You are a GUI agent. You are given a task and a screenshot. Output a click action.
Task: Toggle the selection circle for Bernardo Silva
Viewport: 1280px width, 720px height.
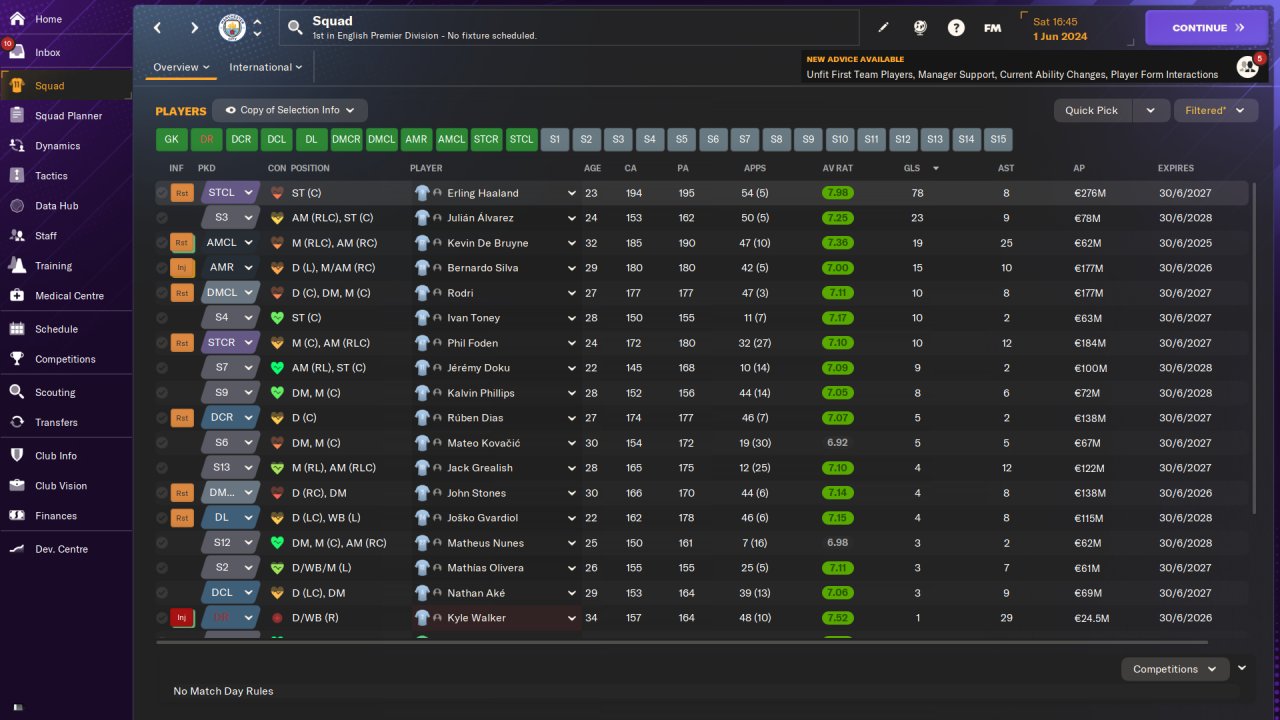162,268
